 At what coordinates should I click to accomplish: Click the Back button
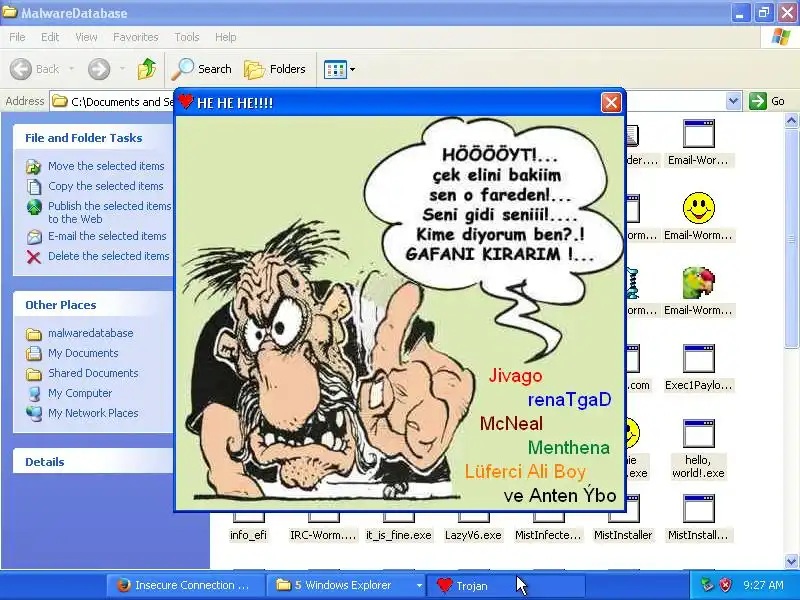35,69
